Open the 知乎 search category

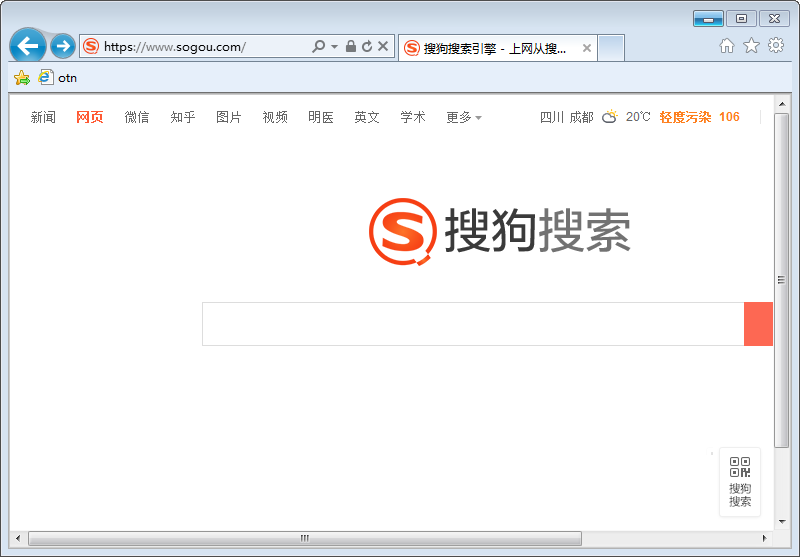pyautogui.click(x=183, y=117)
